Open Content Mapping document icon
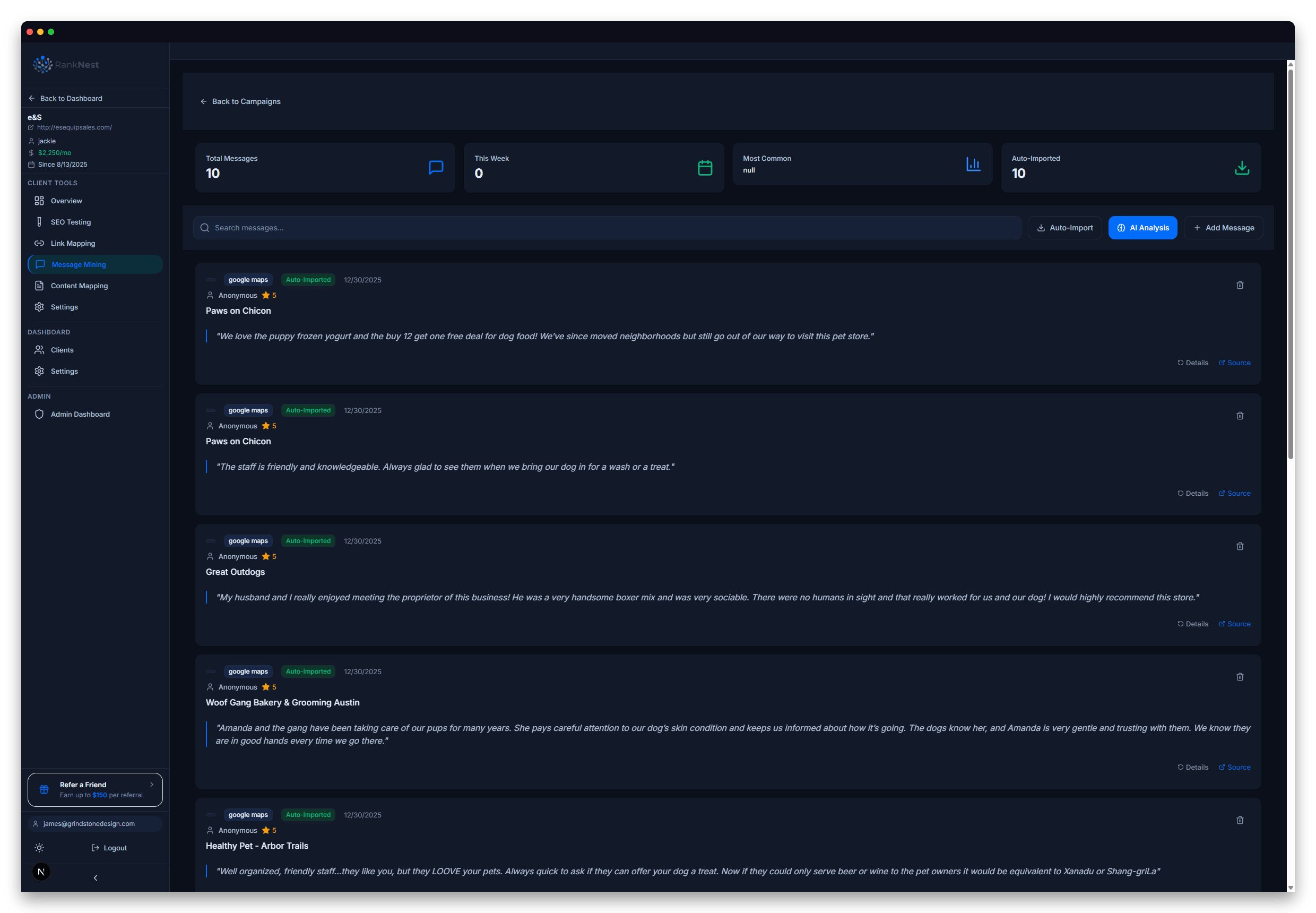This screenshot has width=1316, height=913. 39,286
